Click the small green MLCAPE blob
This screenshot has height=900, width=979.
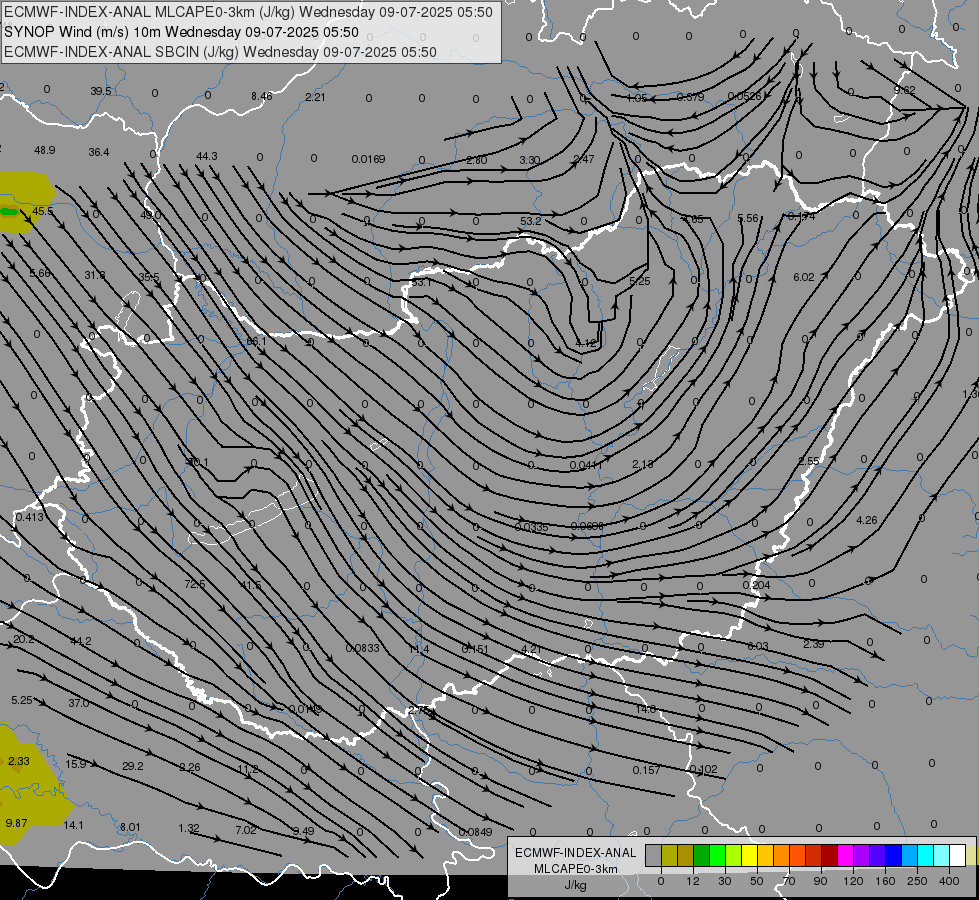[x=9, y=212]
